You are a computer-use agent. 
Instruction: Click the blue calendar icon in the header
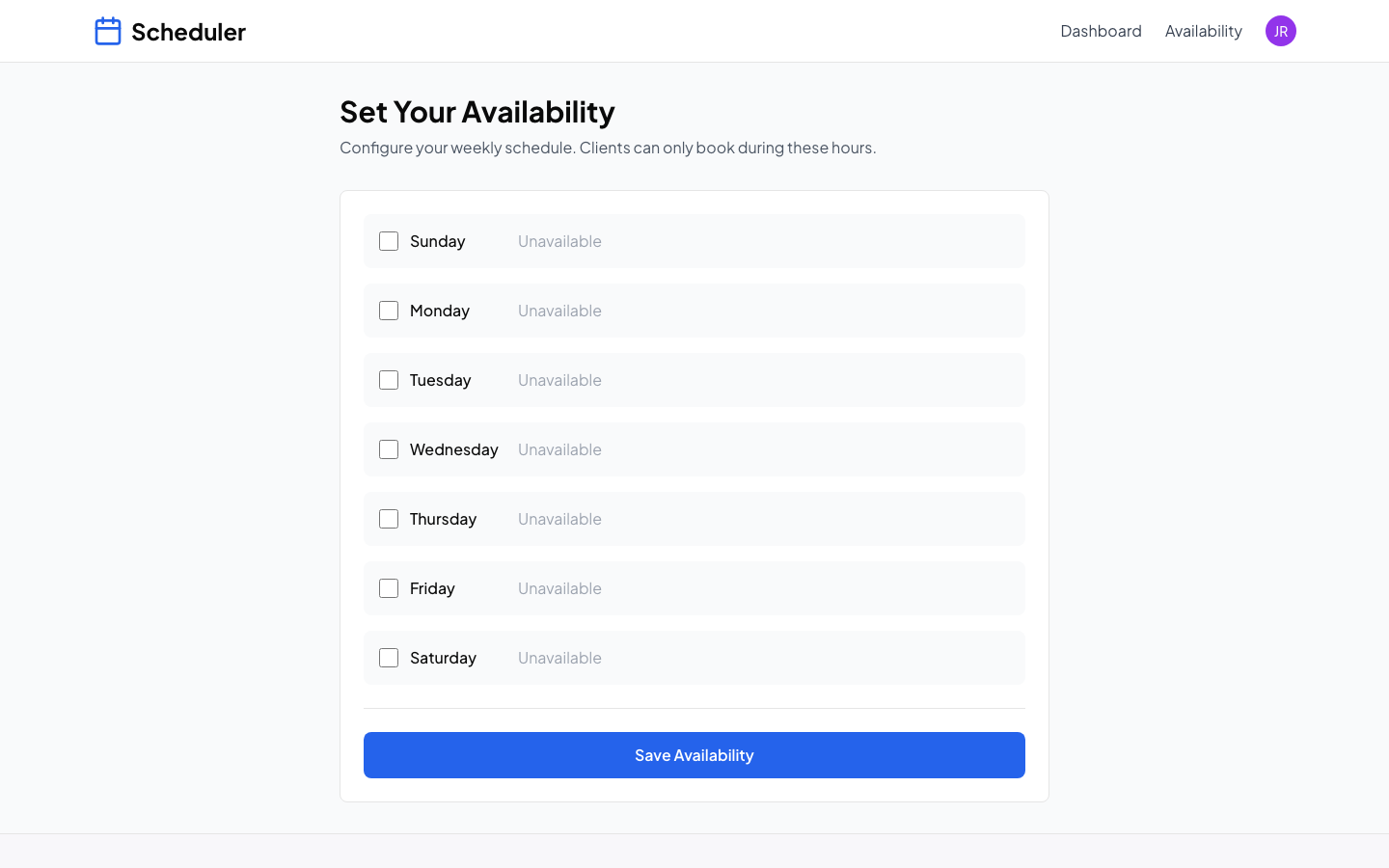tap(108, 31)
